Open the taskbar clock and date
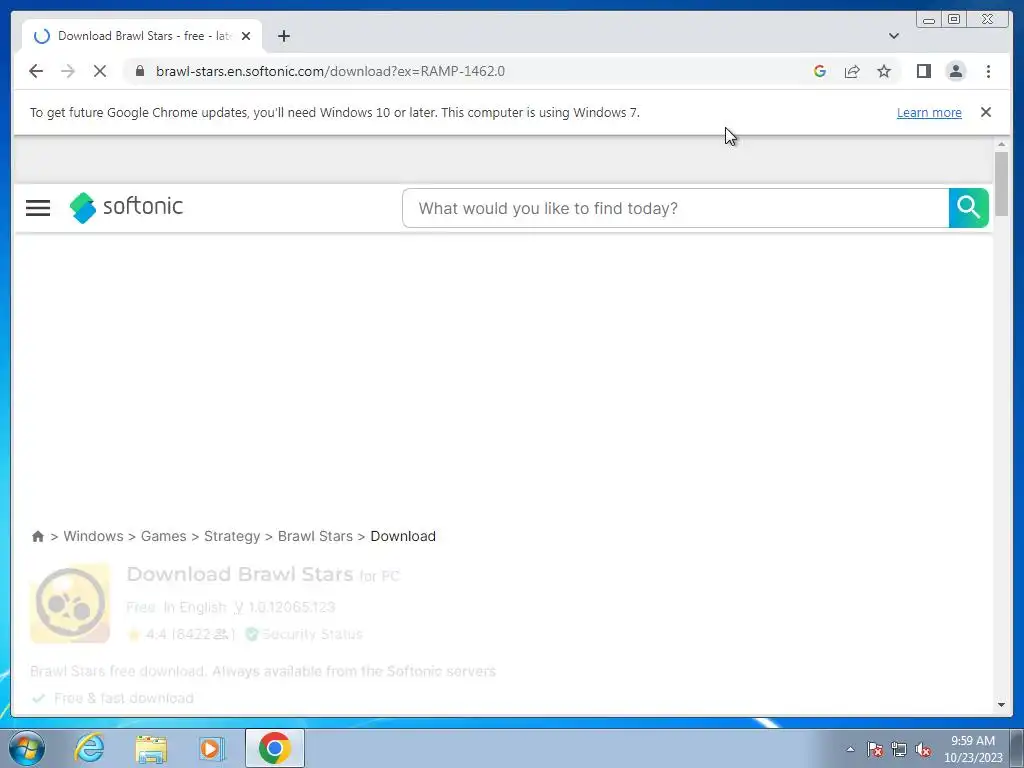Screen dimensions: 1024x768 (x=973, y=749)
